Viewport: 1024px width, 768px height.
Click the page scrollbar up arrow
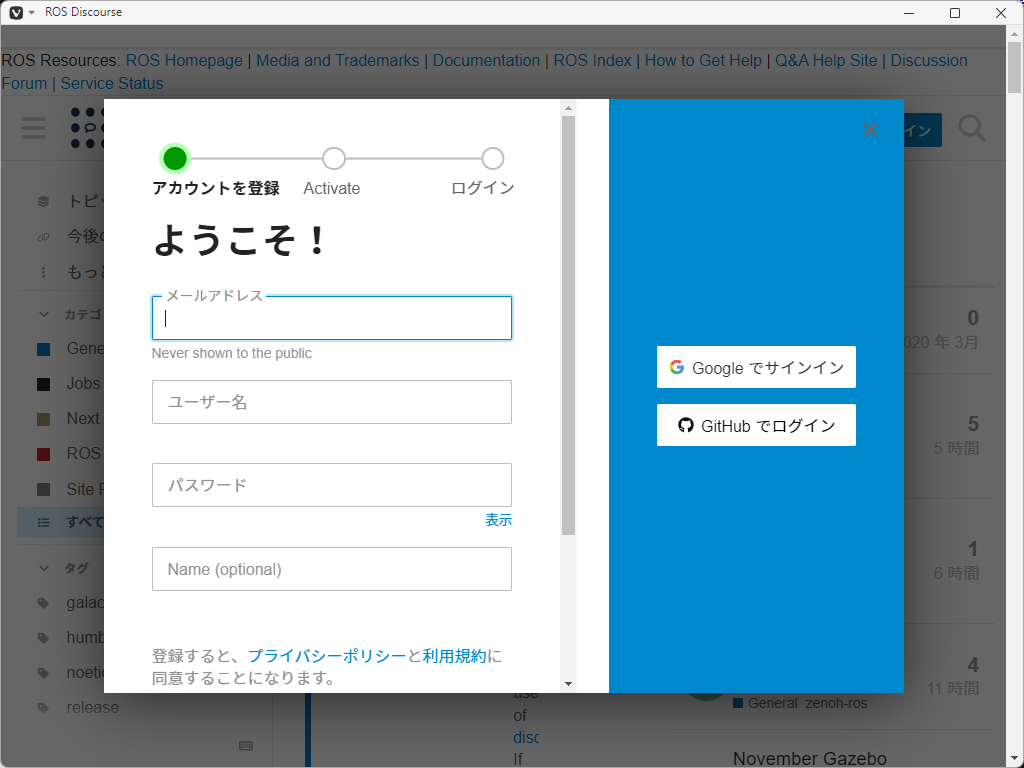click(x=1015, y=33)
